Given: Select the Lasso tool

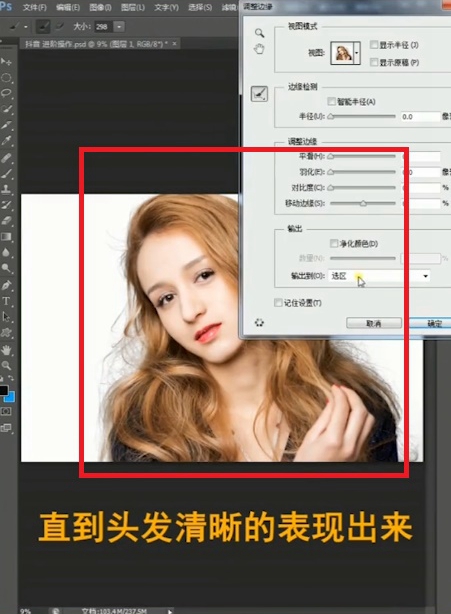Looking at the screenshot, I should click(6, 93).
